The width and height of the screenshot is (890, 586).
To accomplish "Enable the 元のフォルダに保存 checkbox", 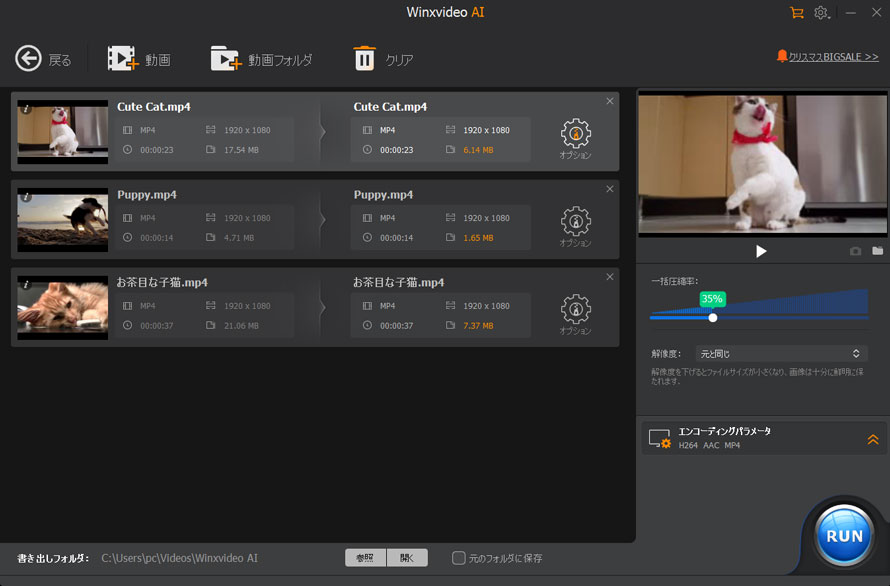I will point(459,558).
